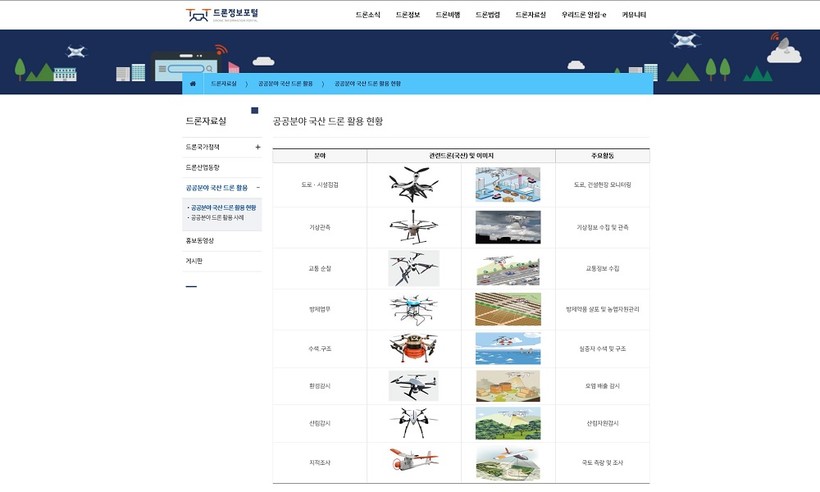
Task: Open 홍보동영상 sidebar link
Action: pos(200,241)
